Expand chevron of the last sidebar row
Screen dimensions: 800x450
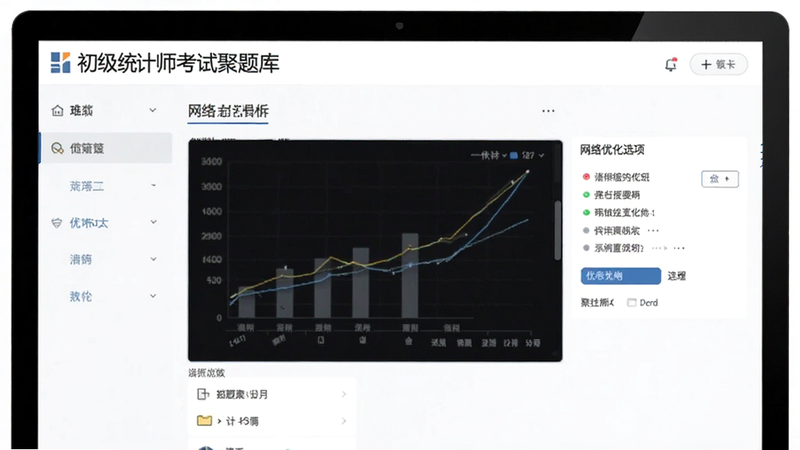coord(153,296)
